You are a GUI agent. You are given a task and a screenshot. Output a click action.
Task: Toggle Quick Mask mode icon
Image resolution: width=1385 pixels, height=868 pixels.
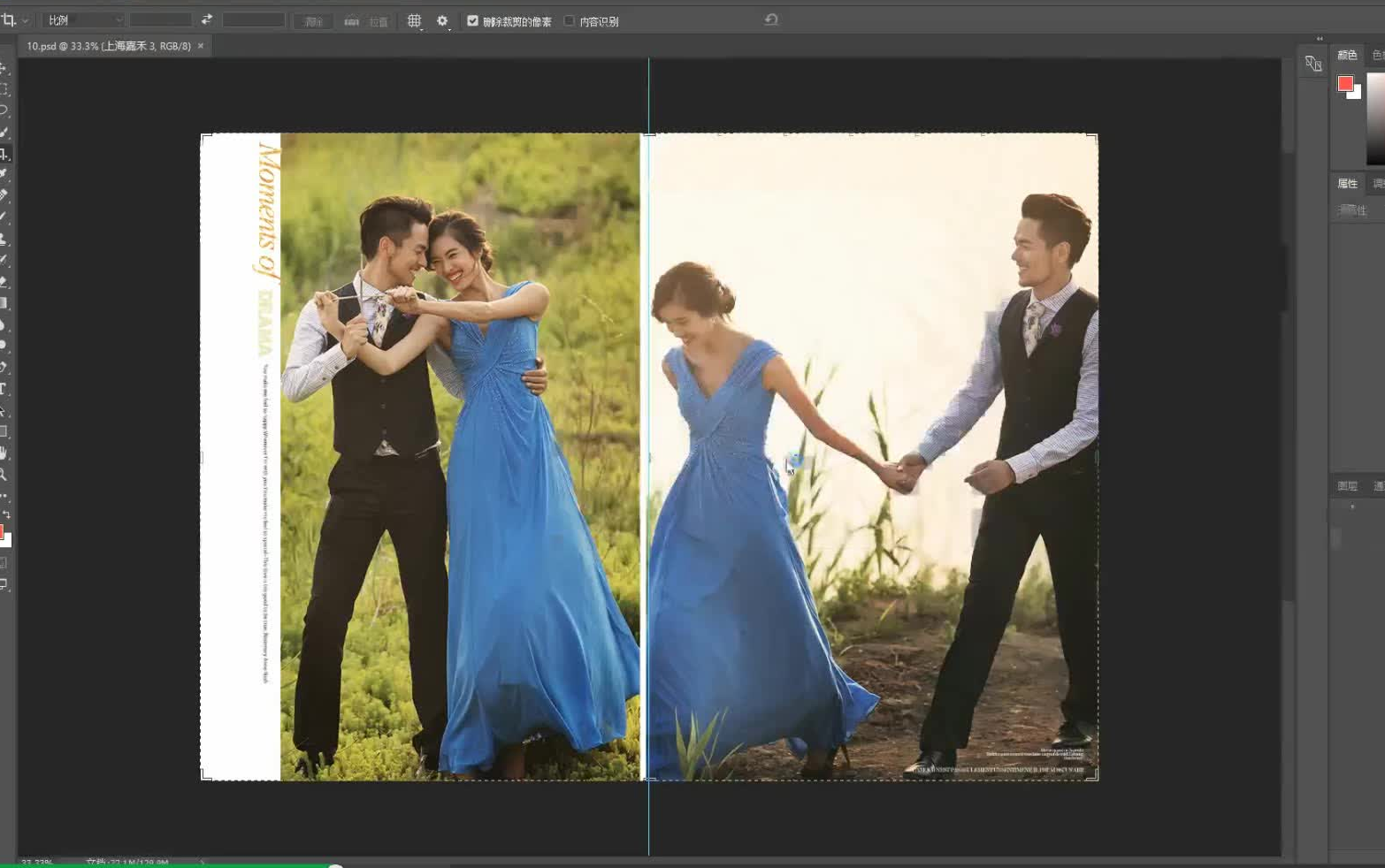click(x=4, y=563)
